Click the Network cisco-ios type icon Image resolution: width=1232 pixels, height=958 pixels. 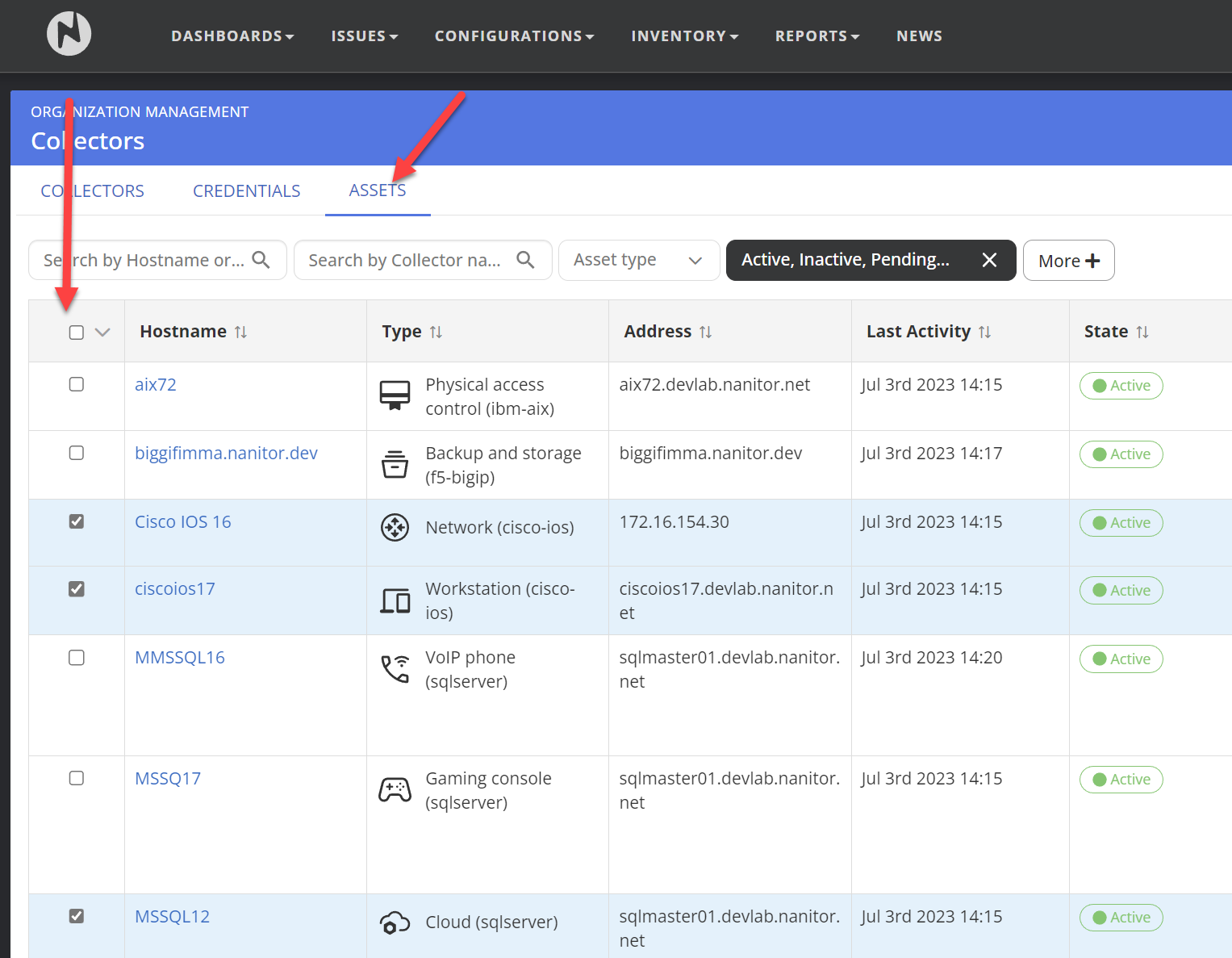pyautogui.click(x=395, y=528)
